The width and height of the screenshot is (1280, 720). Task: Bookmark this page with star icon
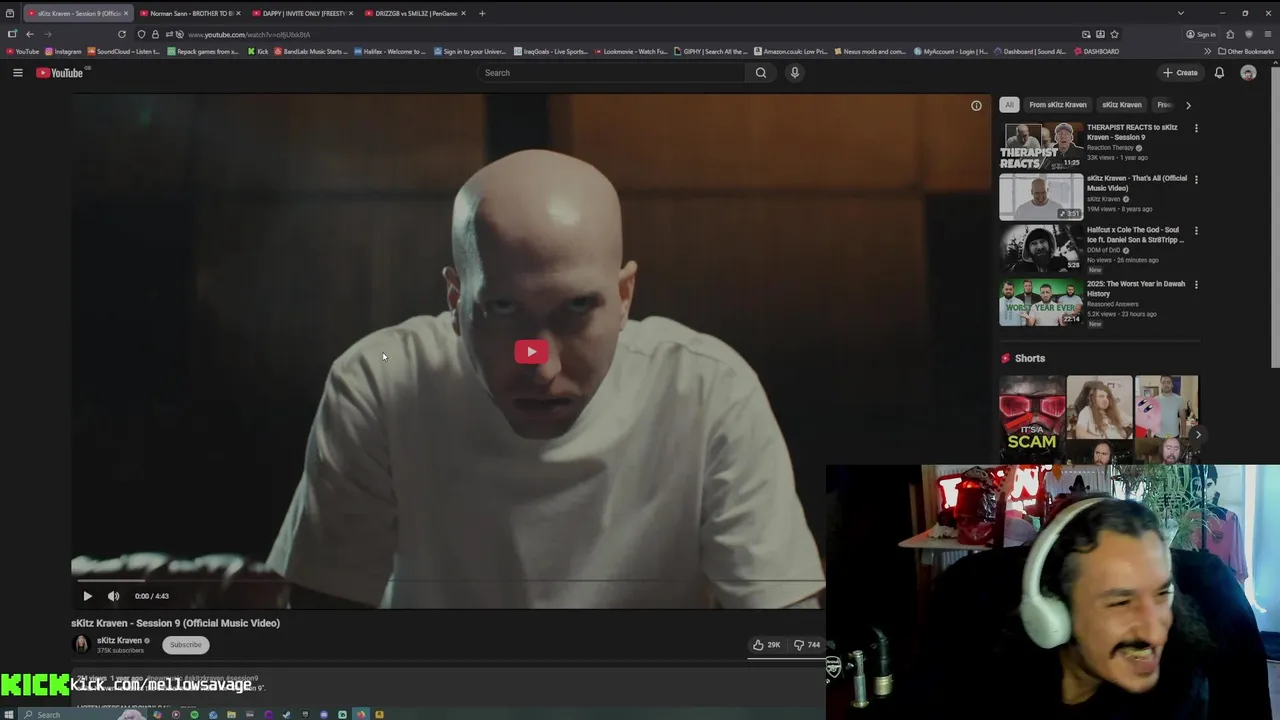click(x=1114, y=34)
